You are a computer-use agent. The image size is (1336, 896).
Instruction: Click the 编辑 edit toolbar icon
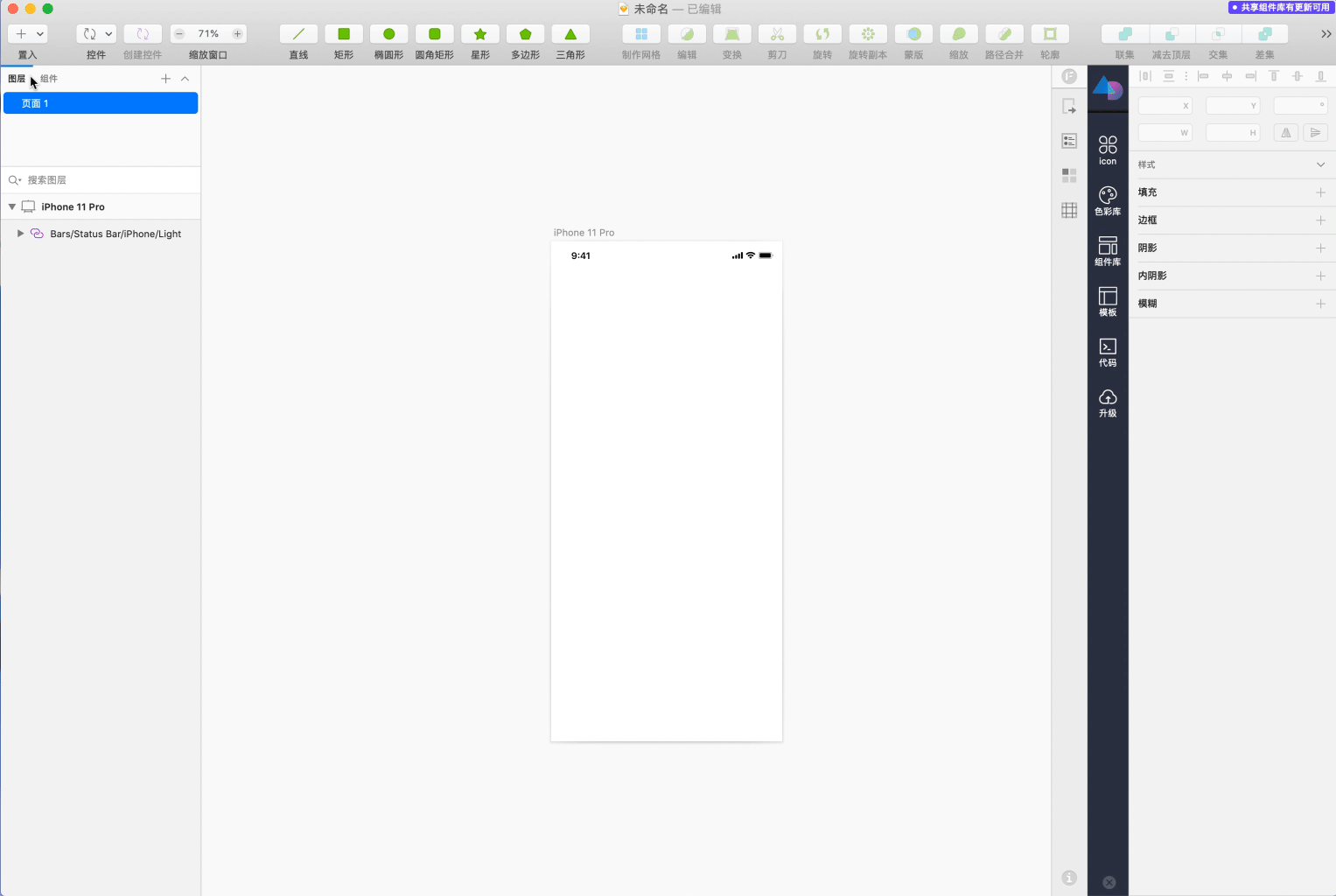pos(687,34)
